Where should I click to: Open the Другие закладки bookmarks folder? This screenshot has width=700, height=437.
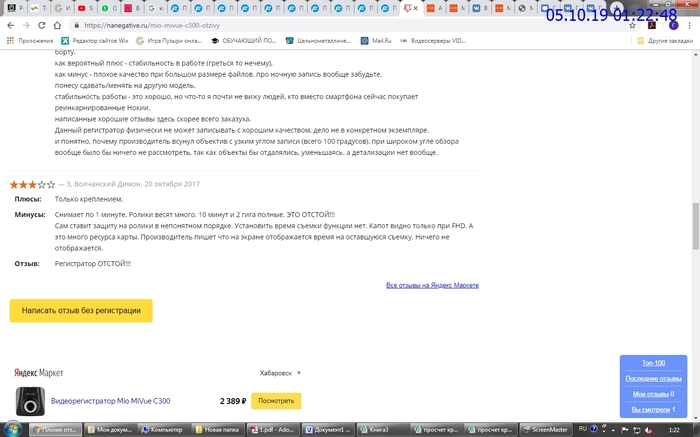pos(663,41)
